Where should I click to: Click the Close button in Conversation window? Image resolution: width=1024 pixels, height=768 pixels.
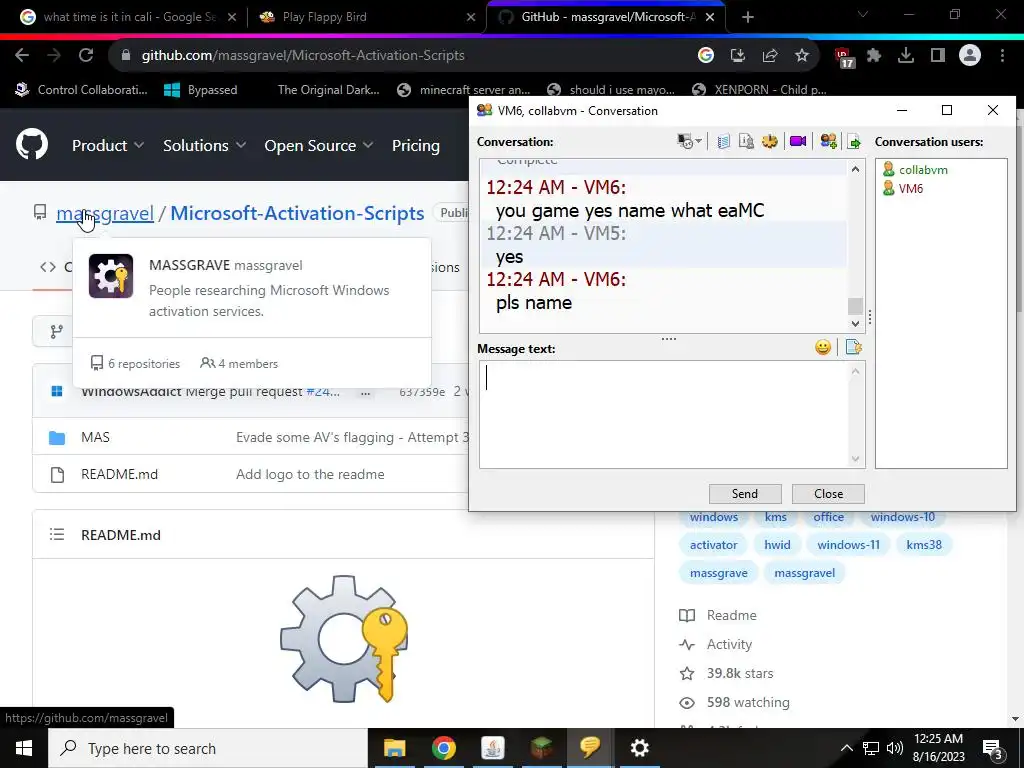pos(828,494)
